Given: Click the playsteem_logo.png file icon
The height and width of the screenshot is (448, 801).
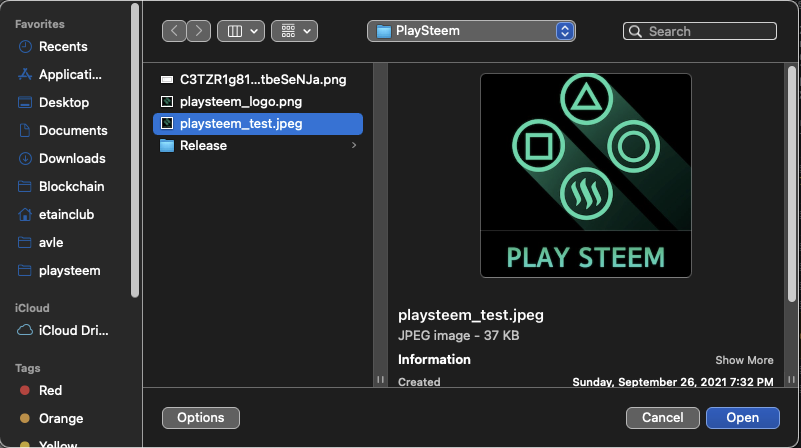Looking at the screenshot, I should 167,102.
